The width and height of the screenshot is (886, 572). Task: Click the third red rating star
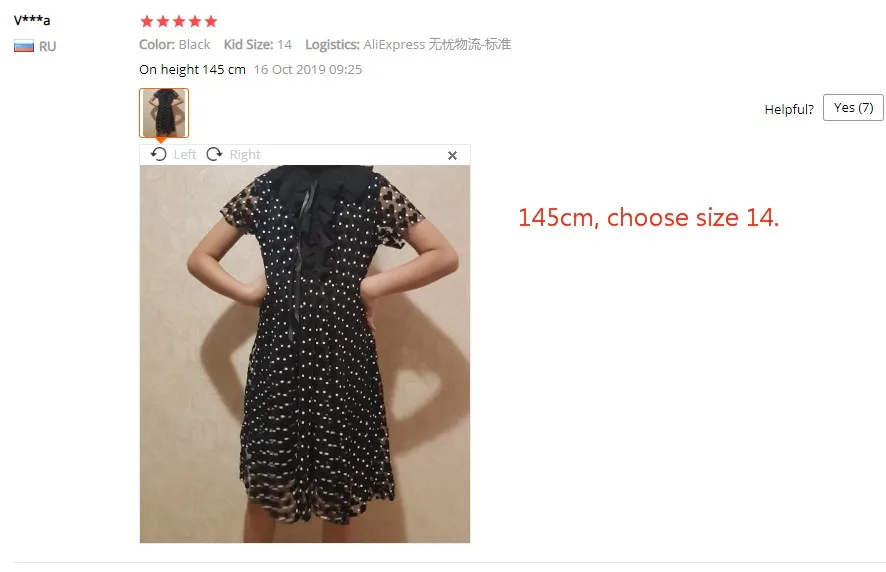(x=179, y=21)
